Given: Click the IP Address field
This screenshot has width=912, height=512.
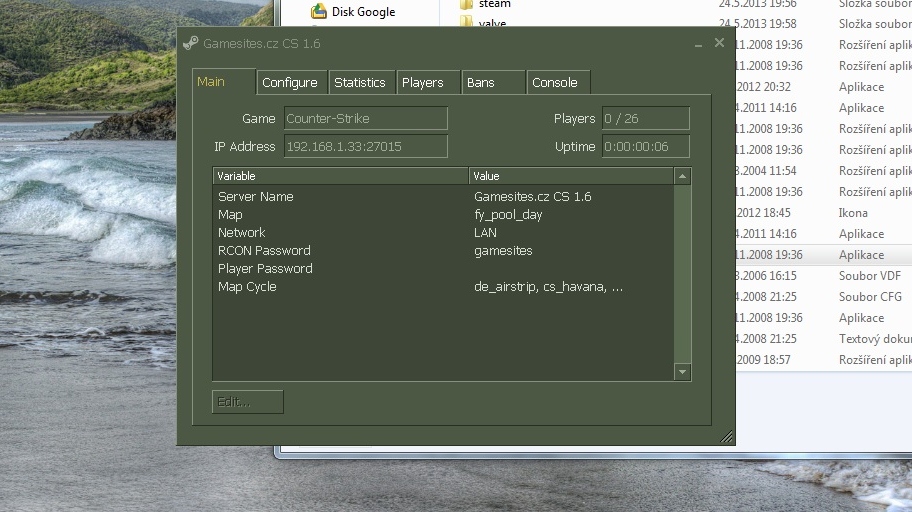Looking at the screenshot, I should [x=365, y=146].
